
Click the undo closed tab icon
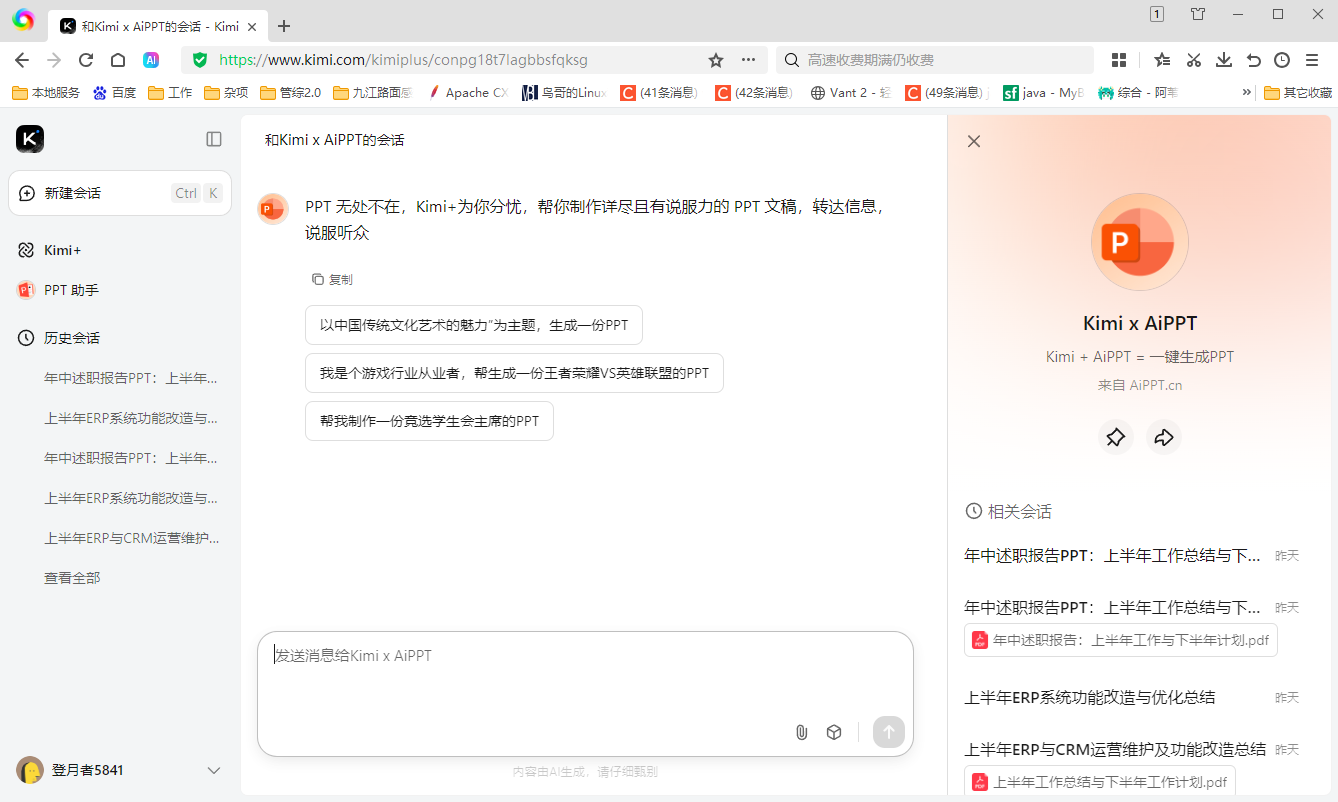click(1253, 60)
